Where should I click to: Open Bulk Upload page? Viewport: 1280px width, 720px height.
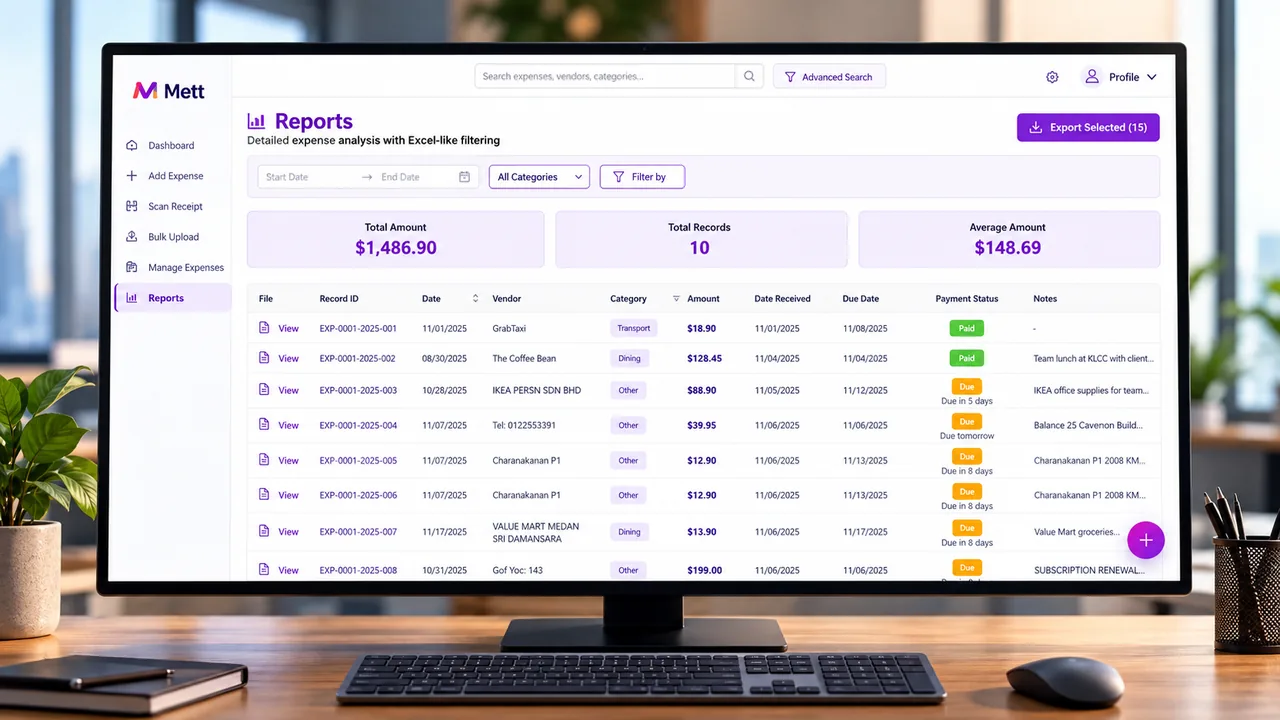coord(172,237)
